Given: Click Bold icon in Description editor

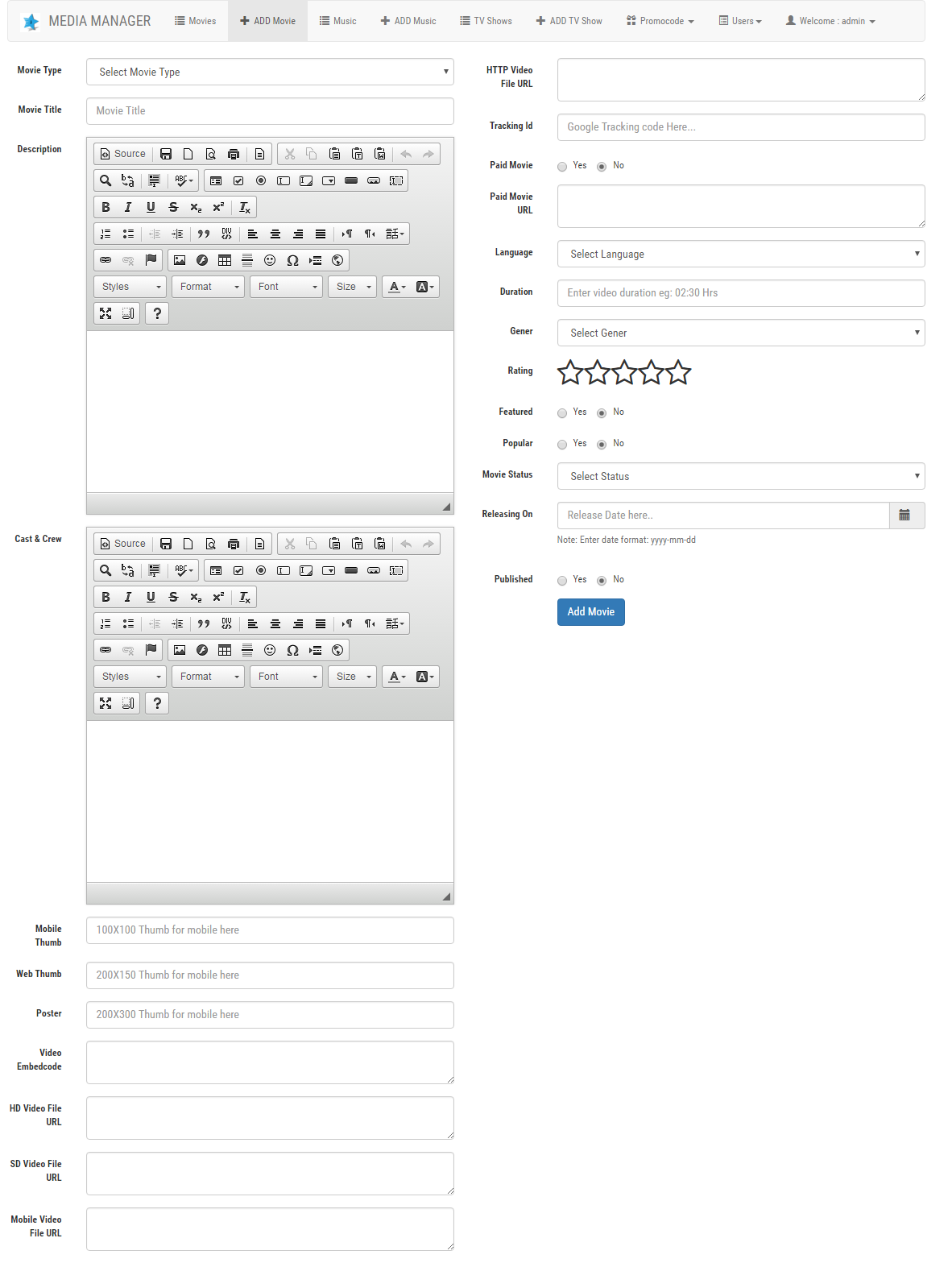Looking at the screenshot, I should pyautogui.click(x=106, y=207).
